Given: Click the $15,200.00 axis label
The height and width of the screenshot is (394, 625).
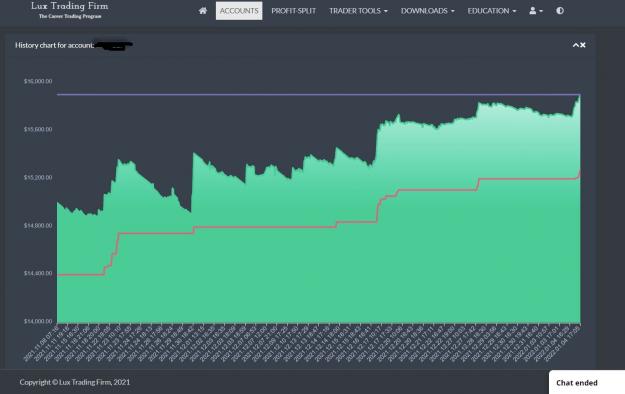Looking at the screenshot, I should pos(38,177).
